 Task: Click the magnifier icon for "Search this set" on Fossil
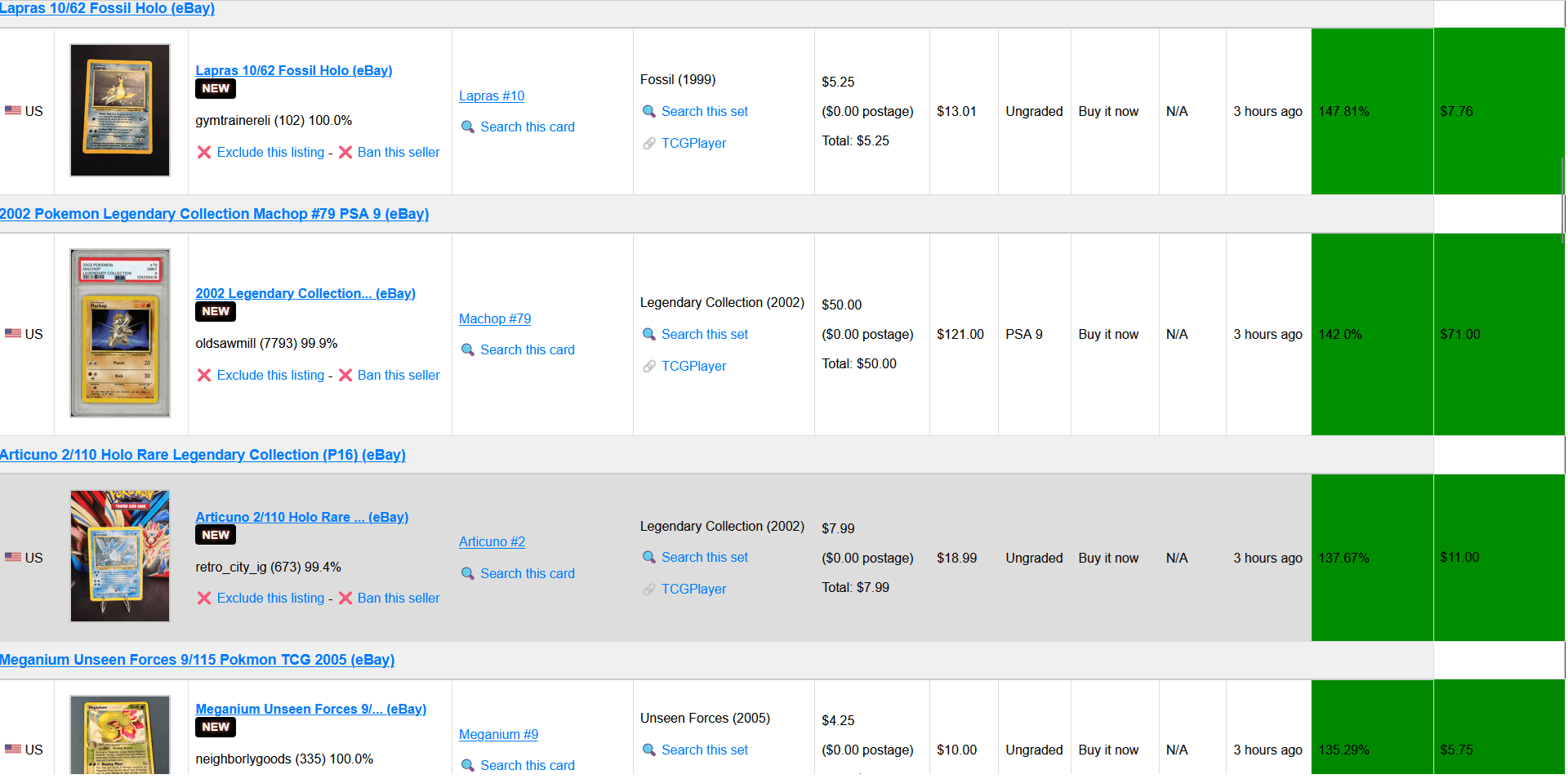650,111
